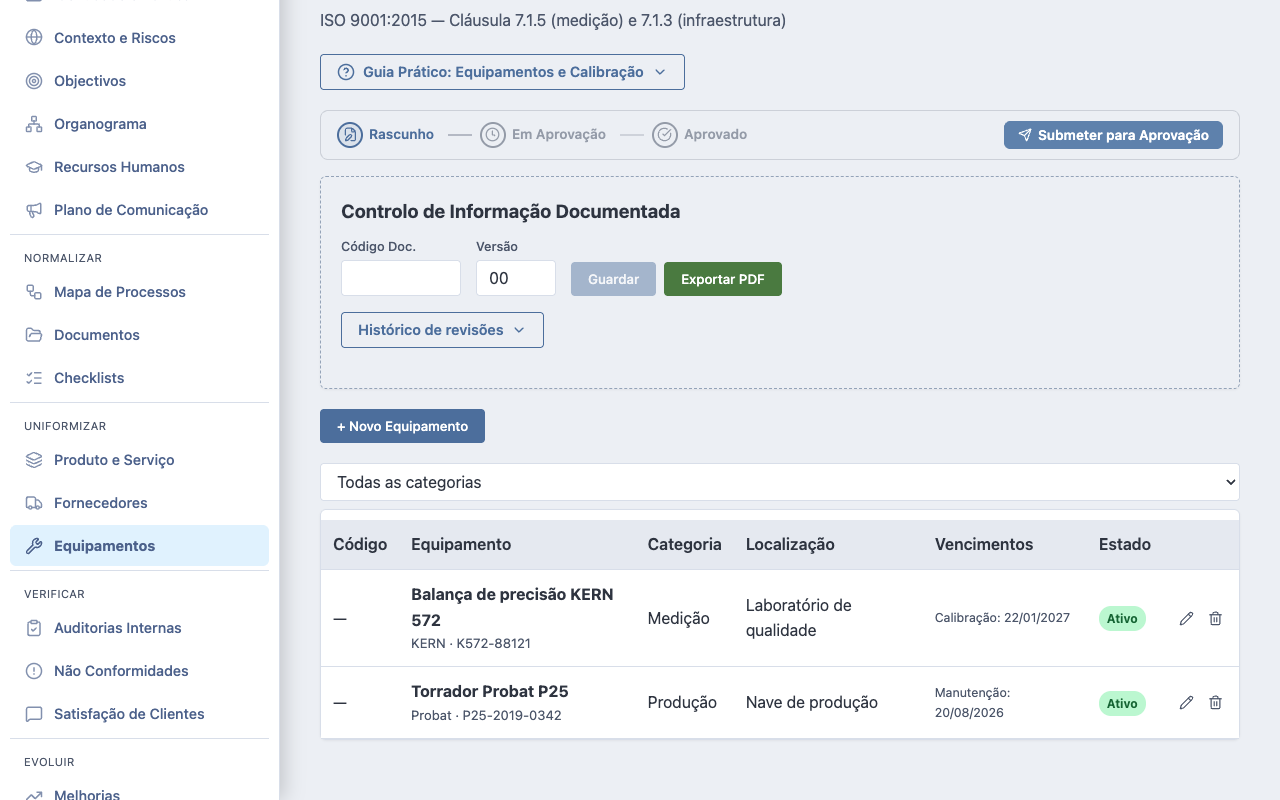Click the Equipamento column header
Viewport: 1280px width, 800px height.
click(x=461, y=545)
